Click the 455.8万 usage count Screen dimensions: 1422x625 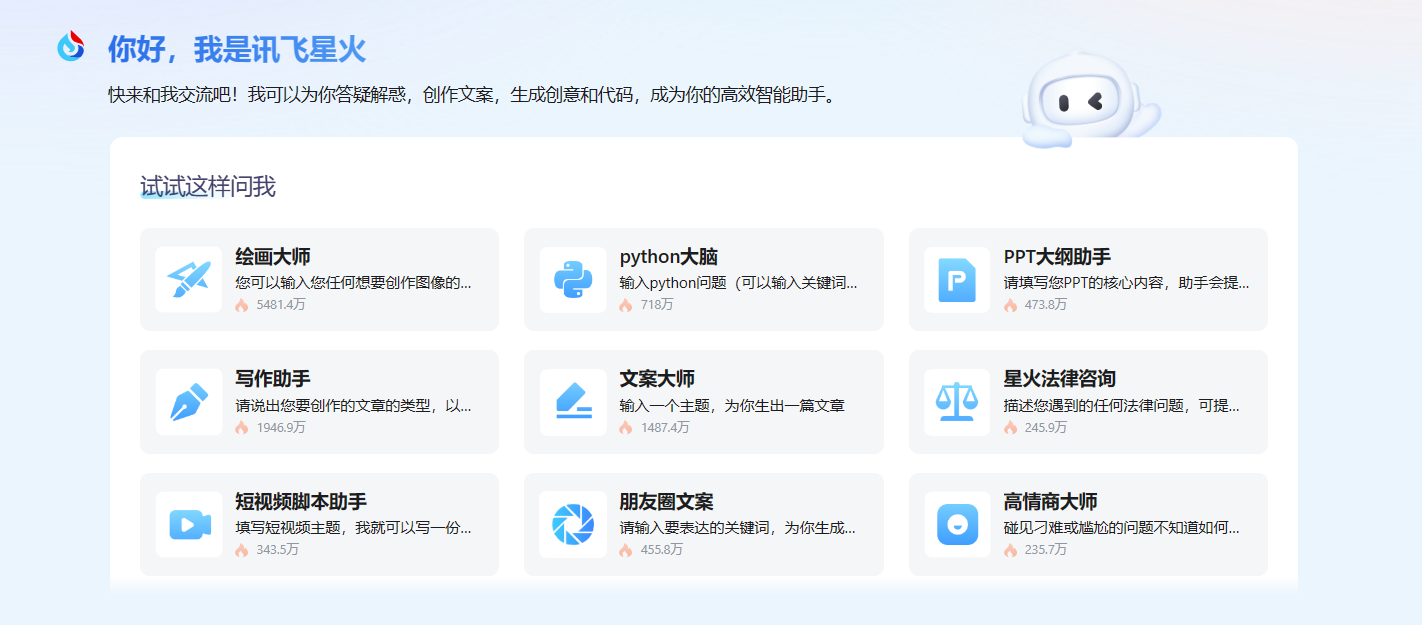662,550
